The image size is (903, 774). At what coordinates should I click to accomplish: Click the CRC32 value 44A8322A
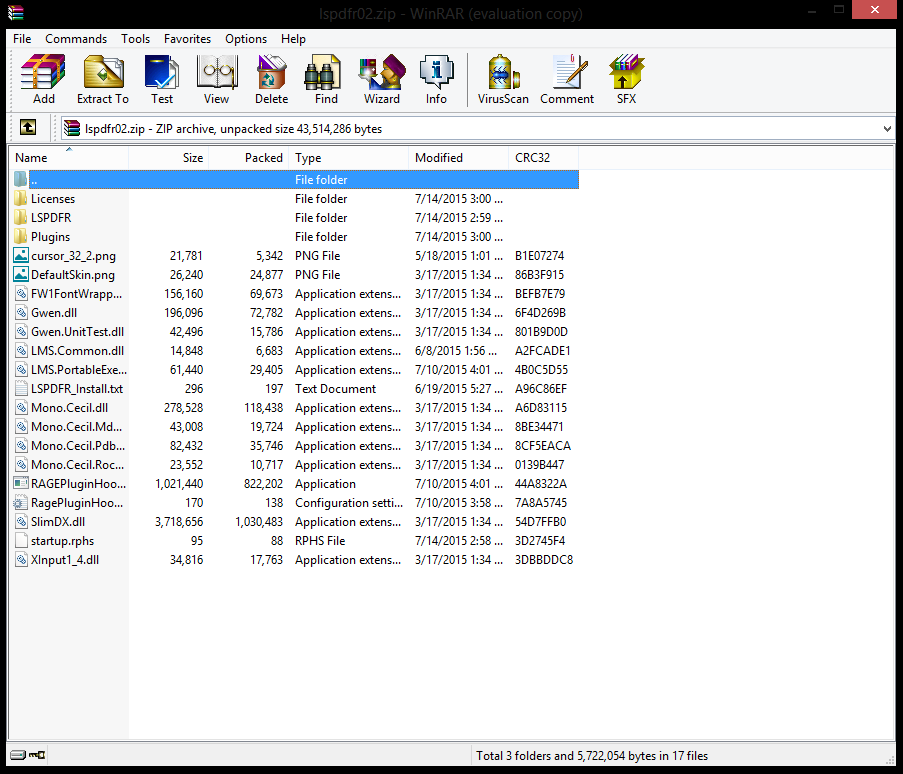pos(540,484)
